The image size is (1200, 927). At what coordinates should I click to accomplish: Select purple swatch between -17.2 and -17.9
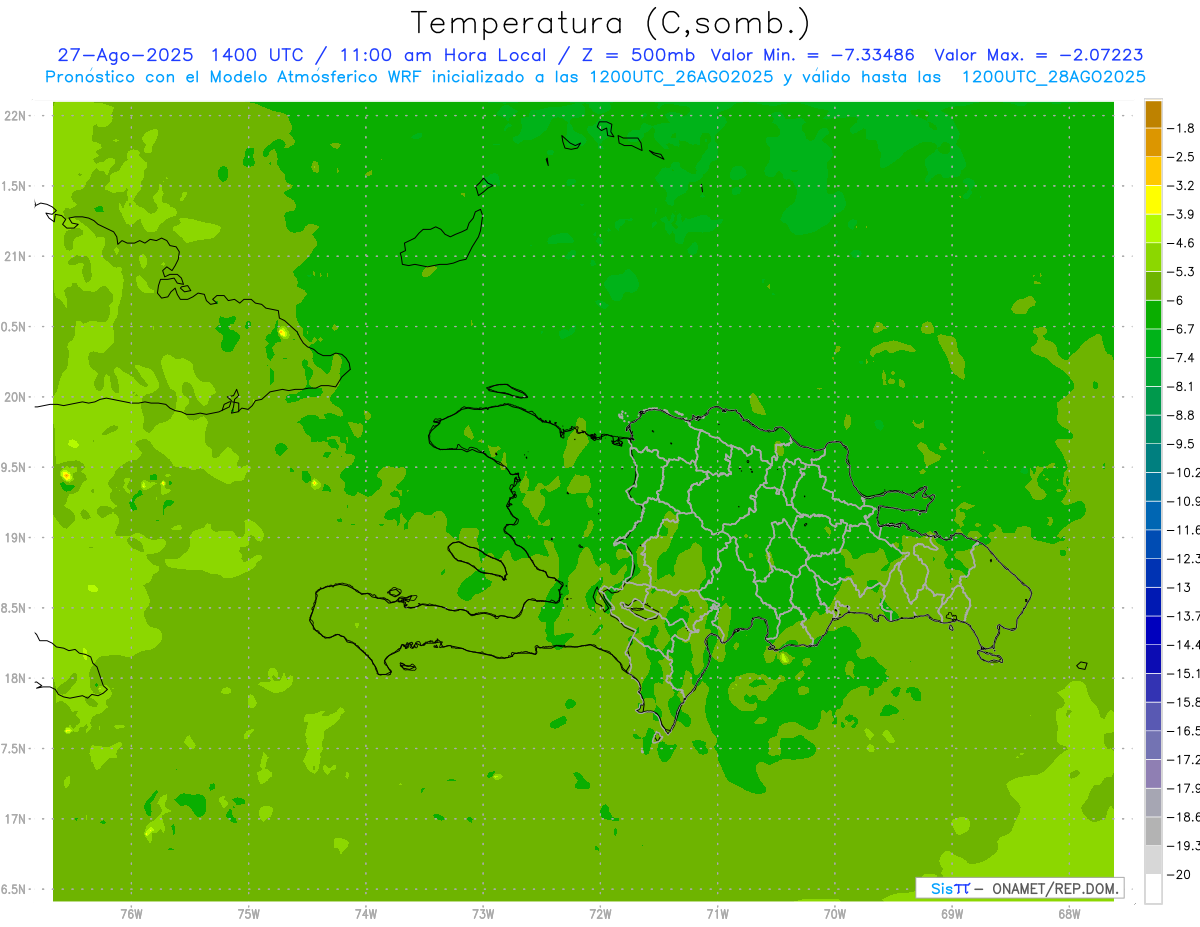[1153, 773]
